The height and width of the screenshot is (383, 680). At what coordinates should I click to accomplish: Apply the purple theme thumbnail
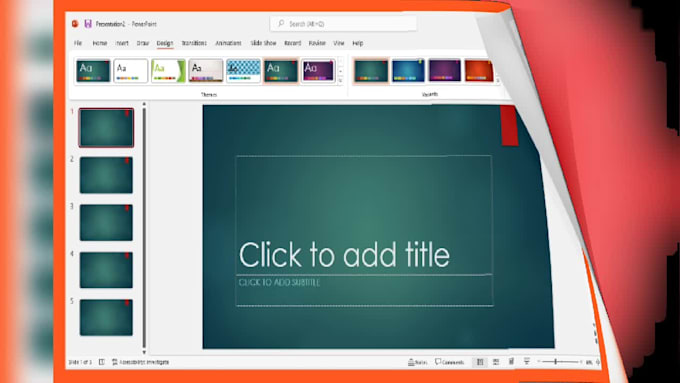point(318,71)
